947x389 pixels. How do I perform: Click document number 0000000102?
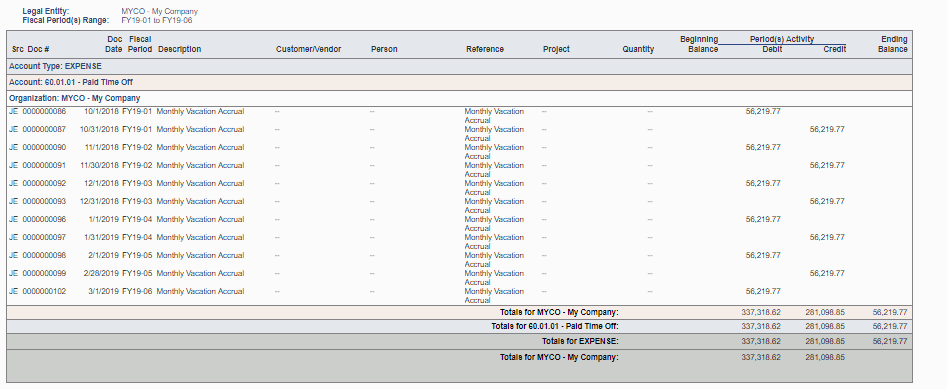[x=44, y=291]
